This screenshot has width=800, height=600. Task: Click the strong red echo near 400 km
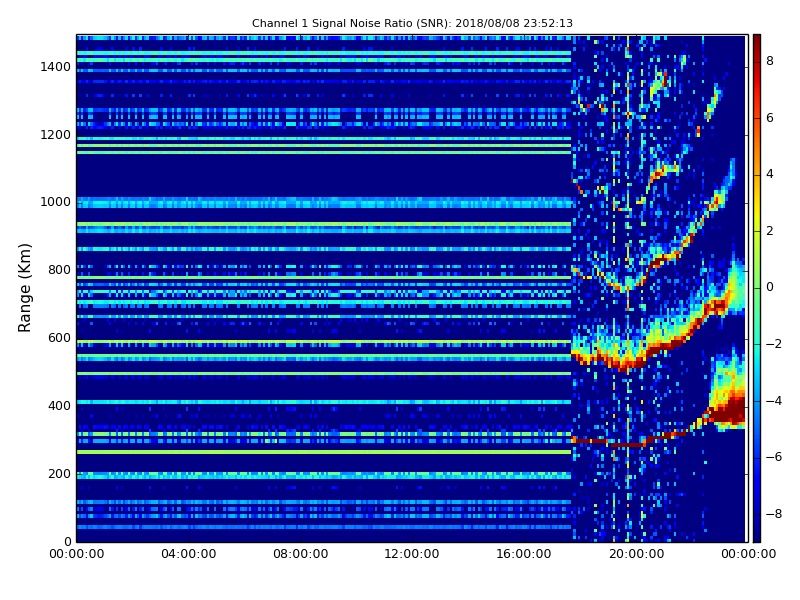click(x=731, y=410)
